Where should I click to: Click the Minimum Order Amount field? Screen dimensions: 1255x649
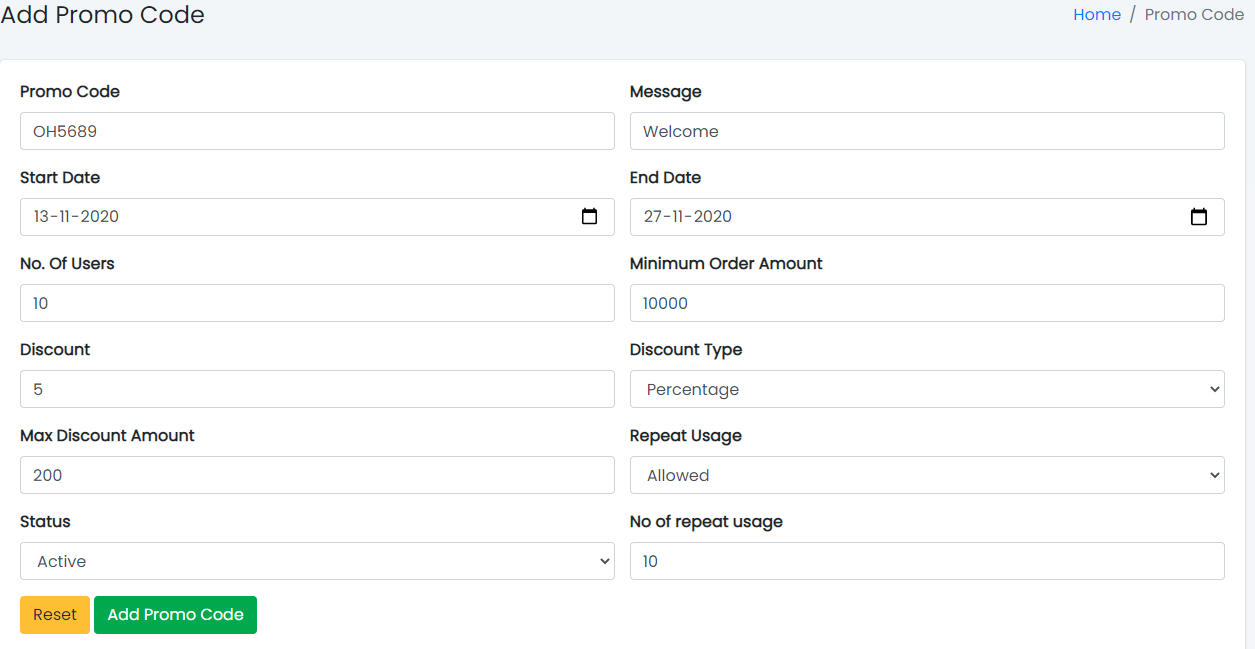pos(927,303)
